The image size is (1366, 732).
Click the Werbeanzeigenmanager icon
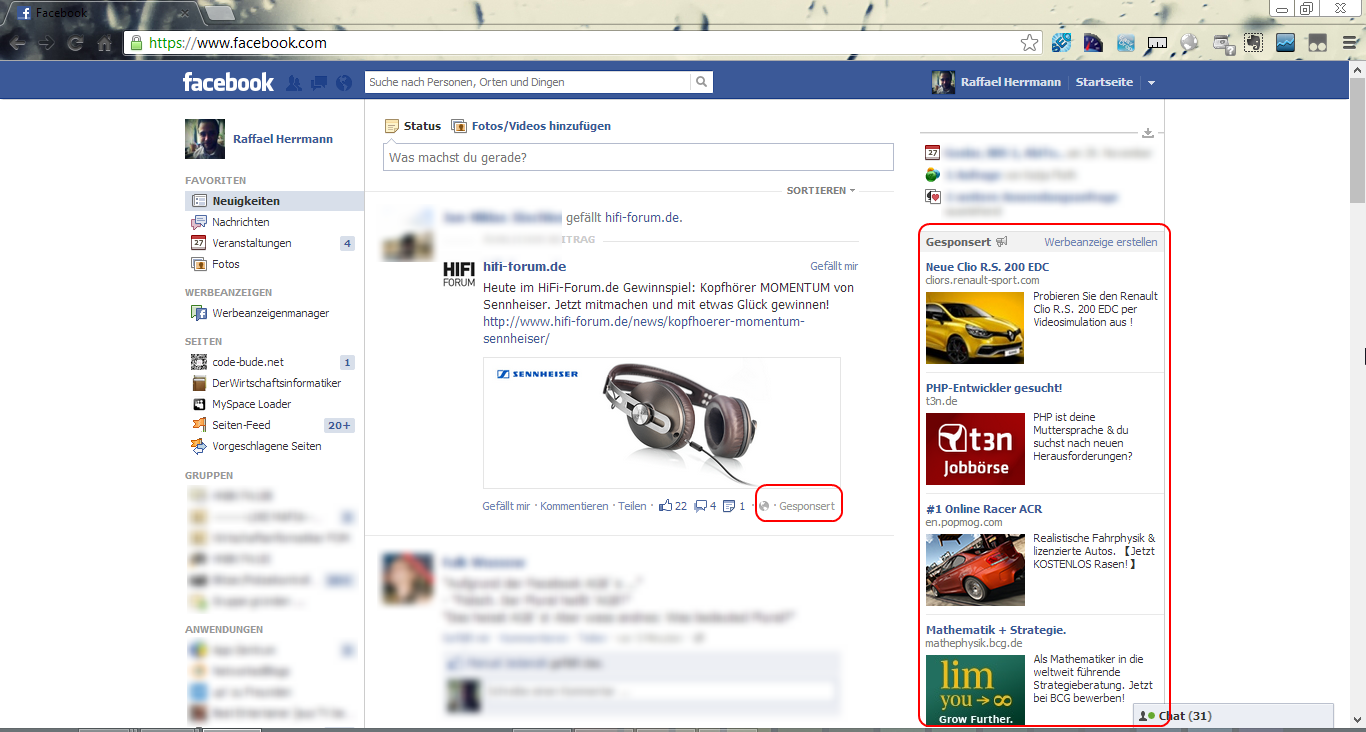[198, 313]
